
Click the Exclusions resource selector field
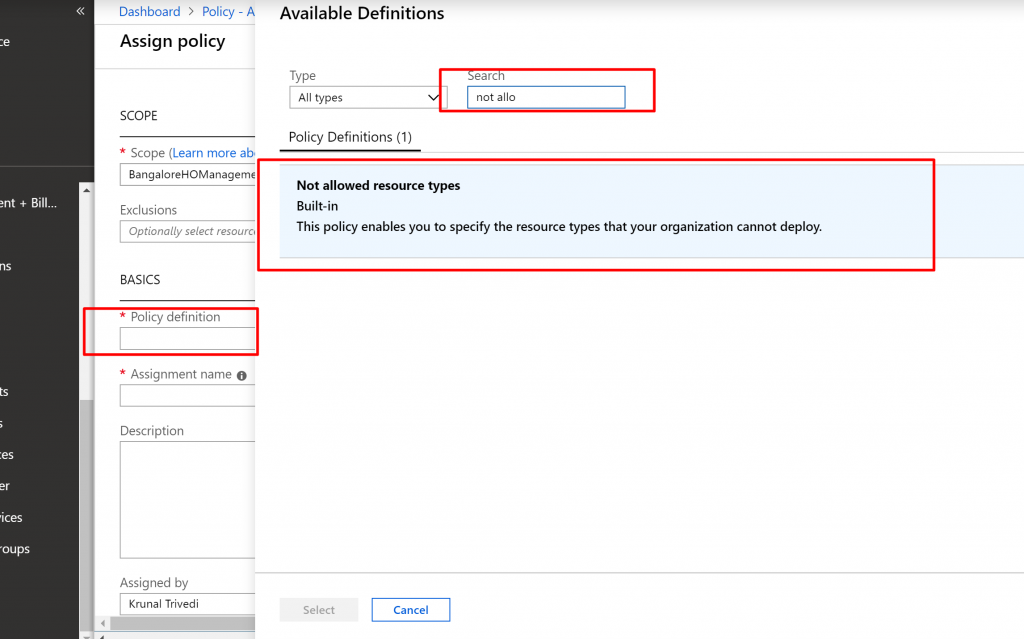click(x=187, y=231)
